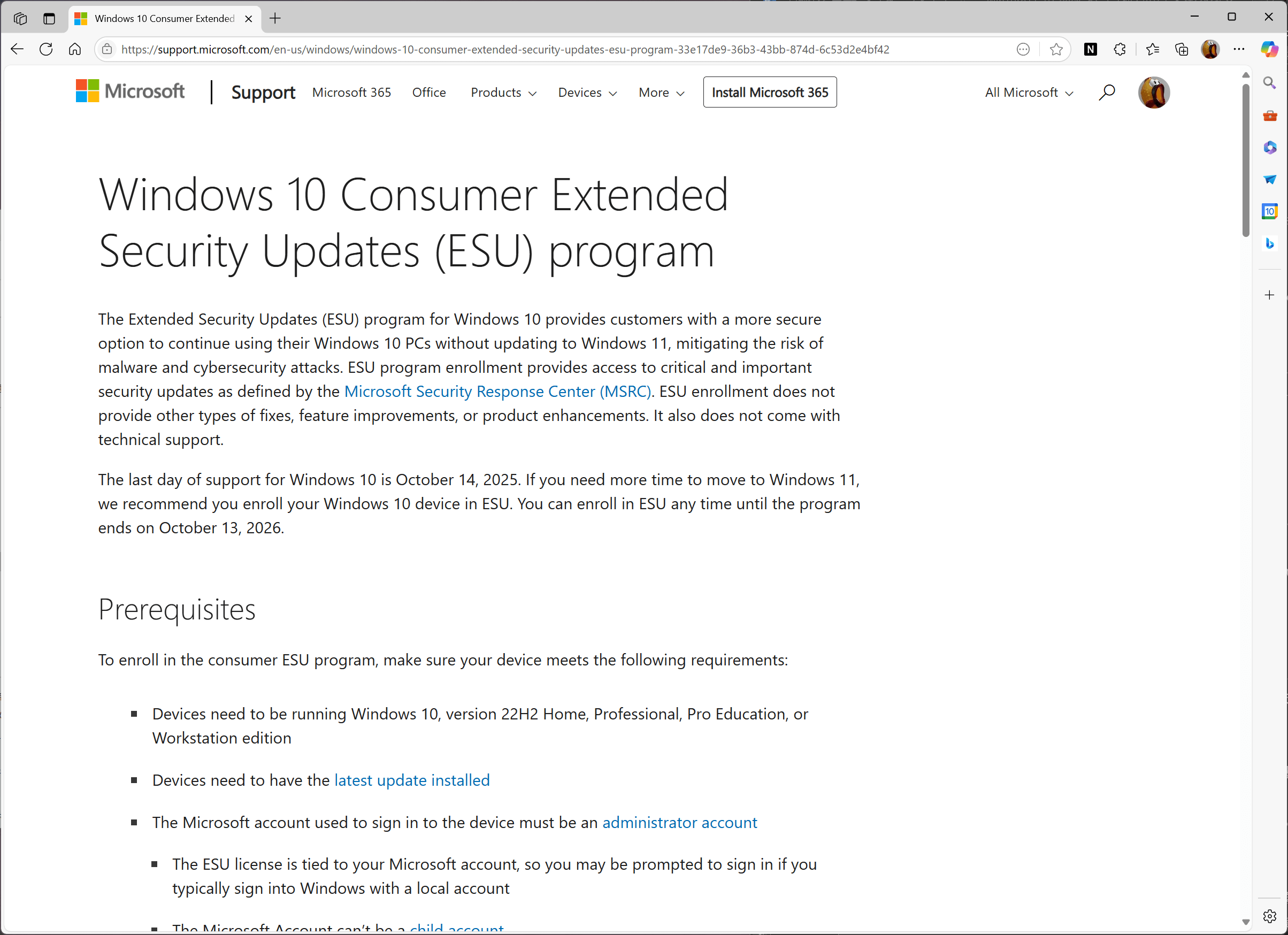
Task: Go back to the previous page
Action: click(x=17, y=49)
